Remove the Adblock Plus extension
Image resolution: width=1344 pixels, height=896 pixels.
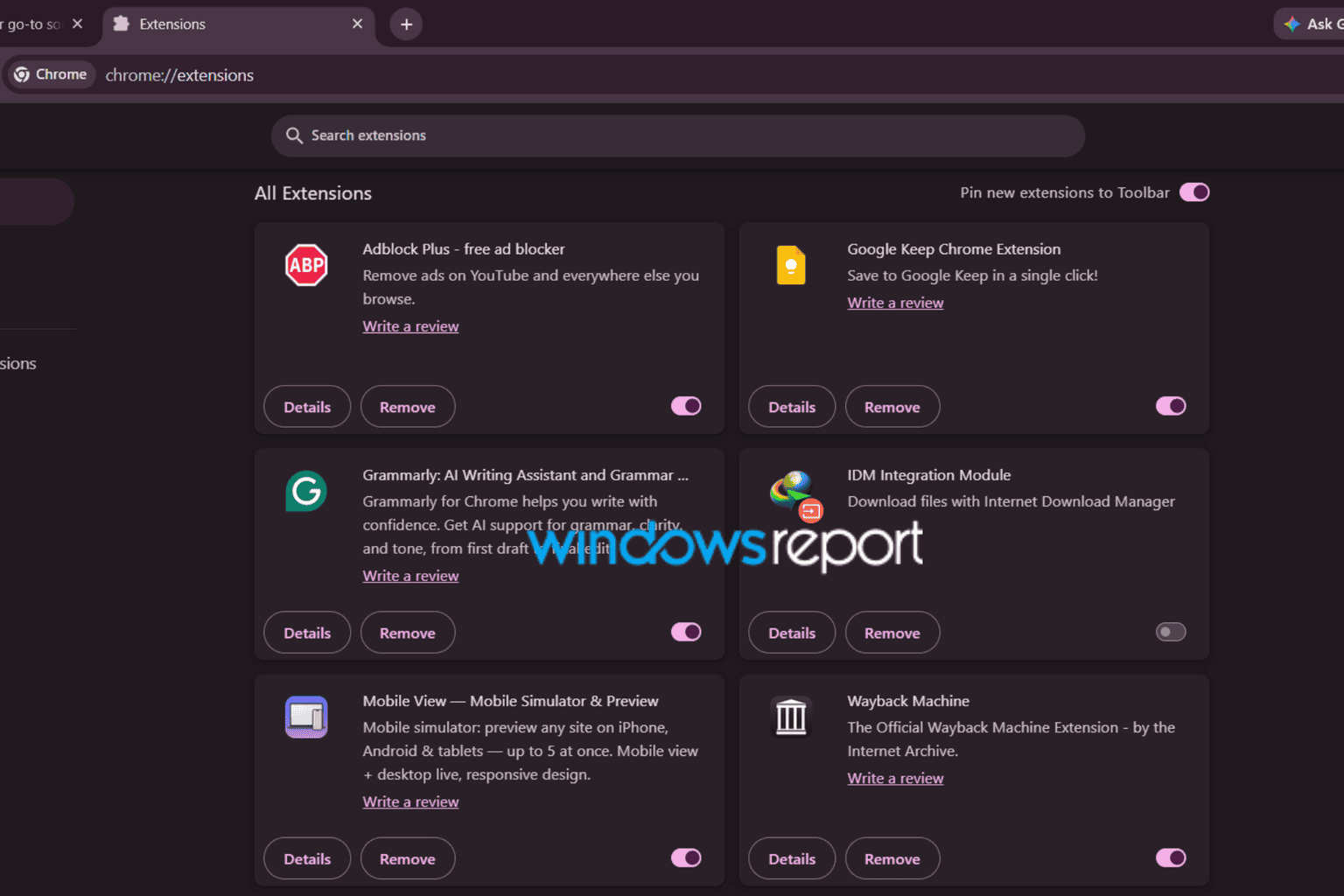coord(408,407)
